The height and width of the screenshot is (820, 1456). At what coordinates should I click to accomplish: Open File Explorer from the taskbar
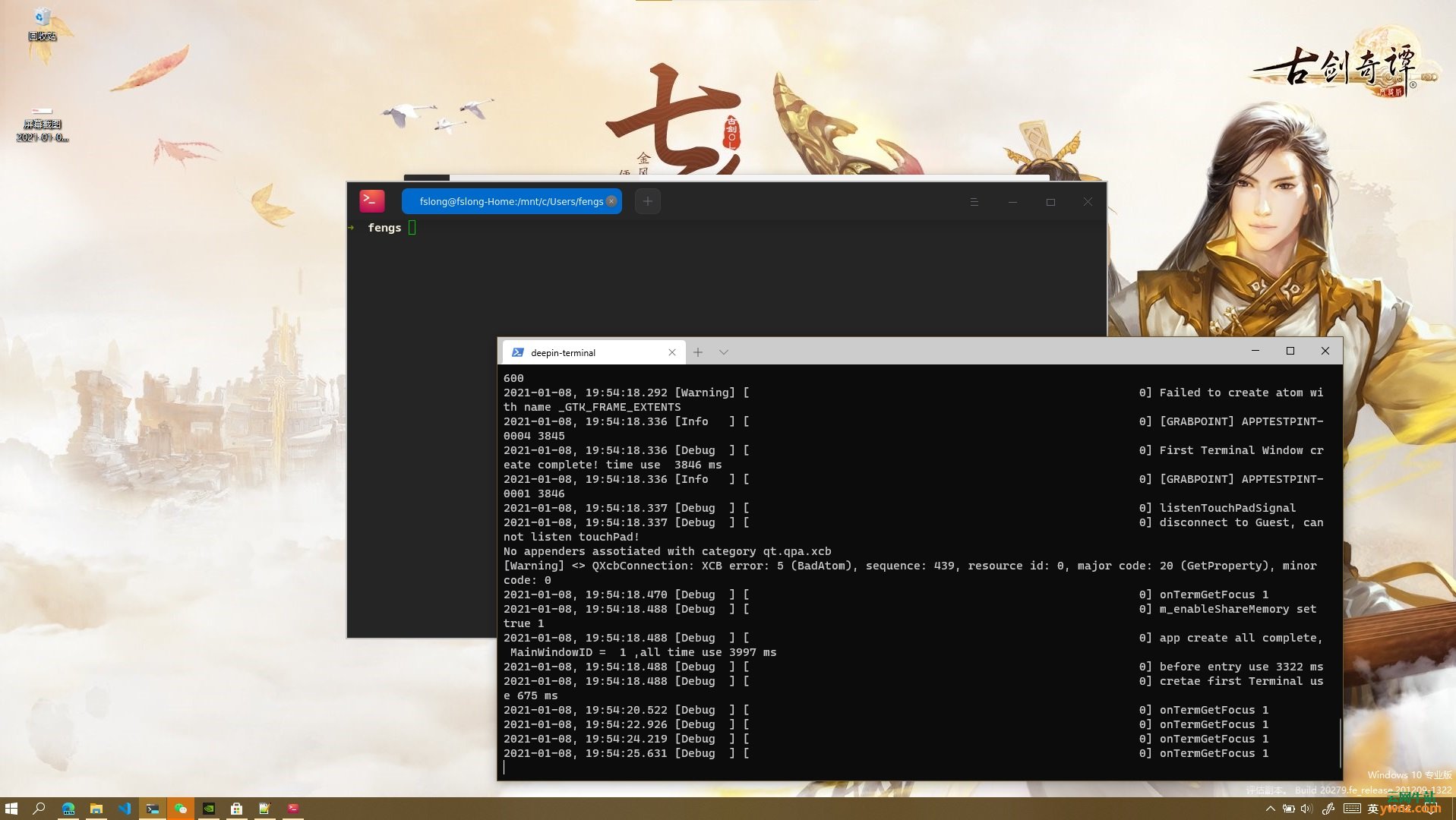[x=96, y=809]
